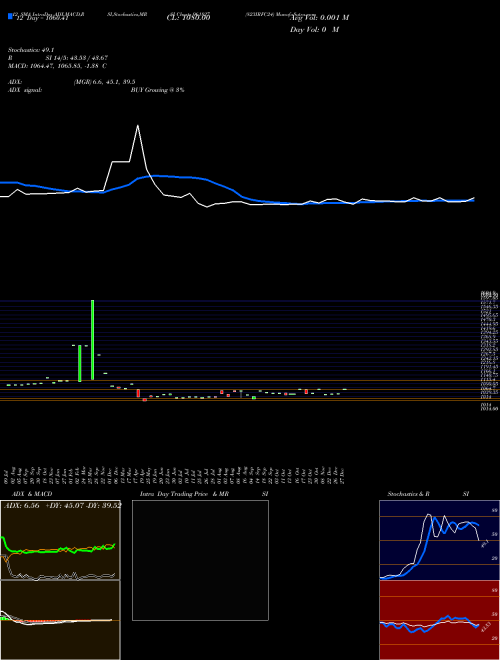Click the peak of the white price line
This screenshot has width=500, height=660.
[x=138, y=125]
